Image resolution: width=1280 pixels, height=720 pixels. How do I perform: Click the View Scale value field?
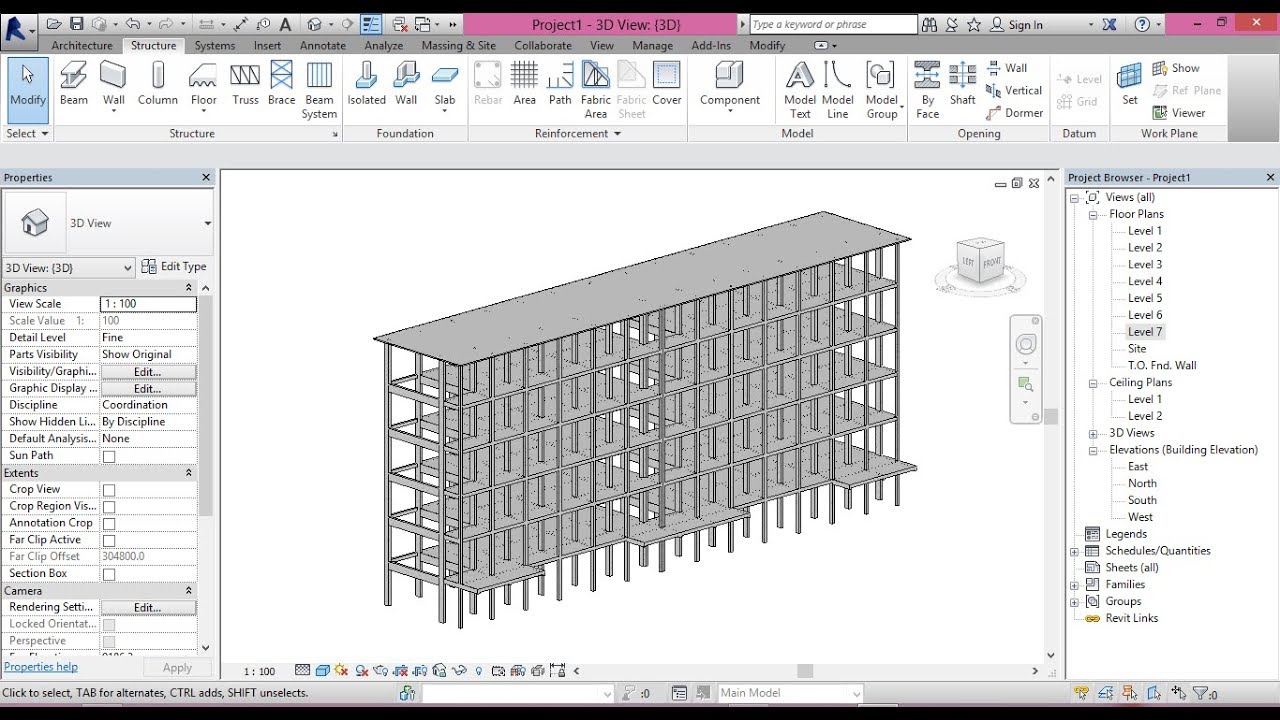pos(148,304)
